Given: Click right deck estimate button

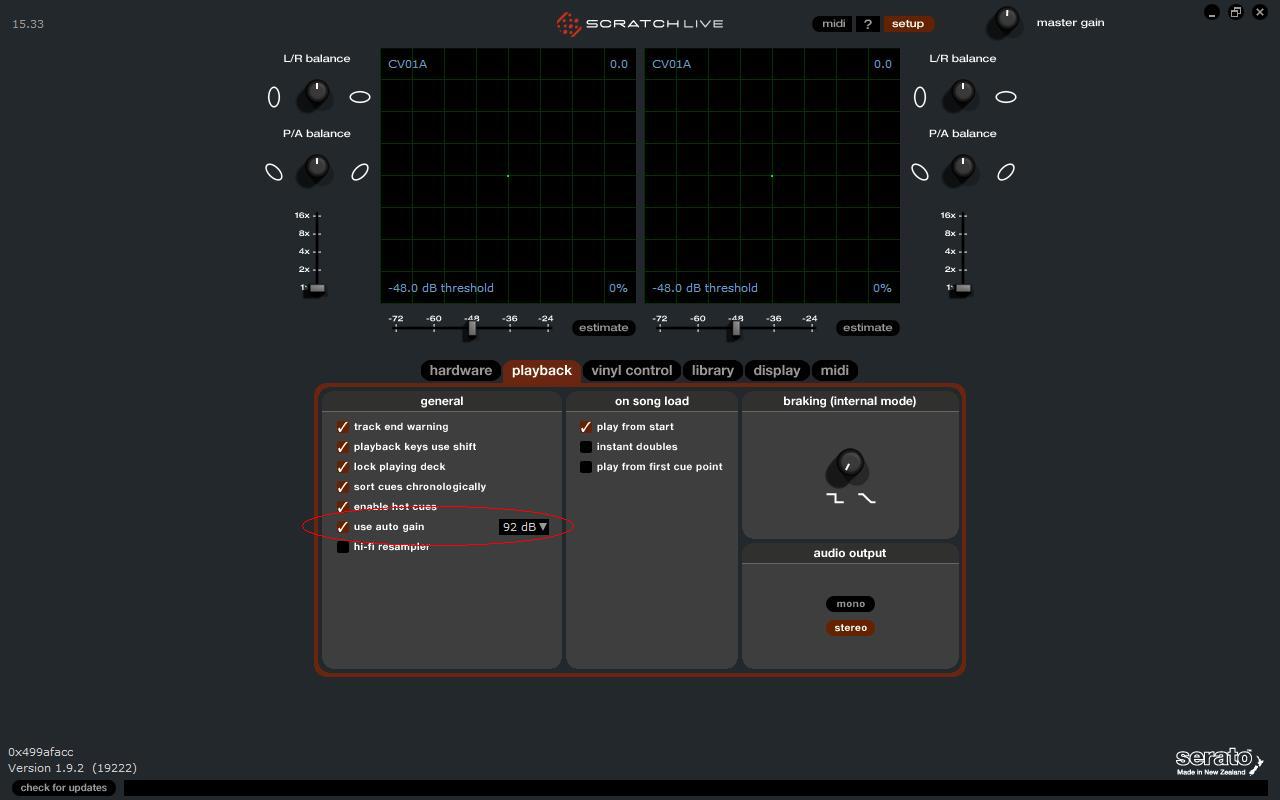Looking at the screenshot, I should click(867, 328).
